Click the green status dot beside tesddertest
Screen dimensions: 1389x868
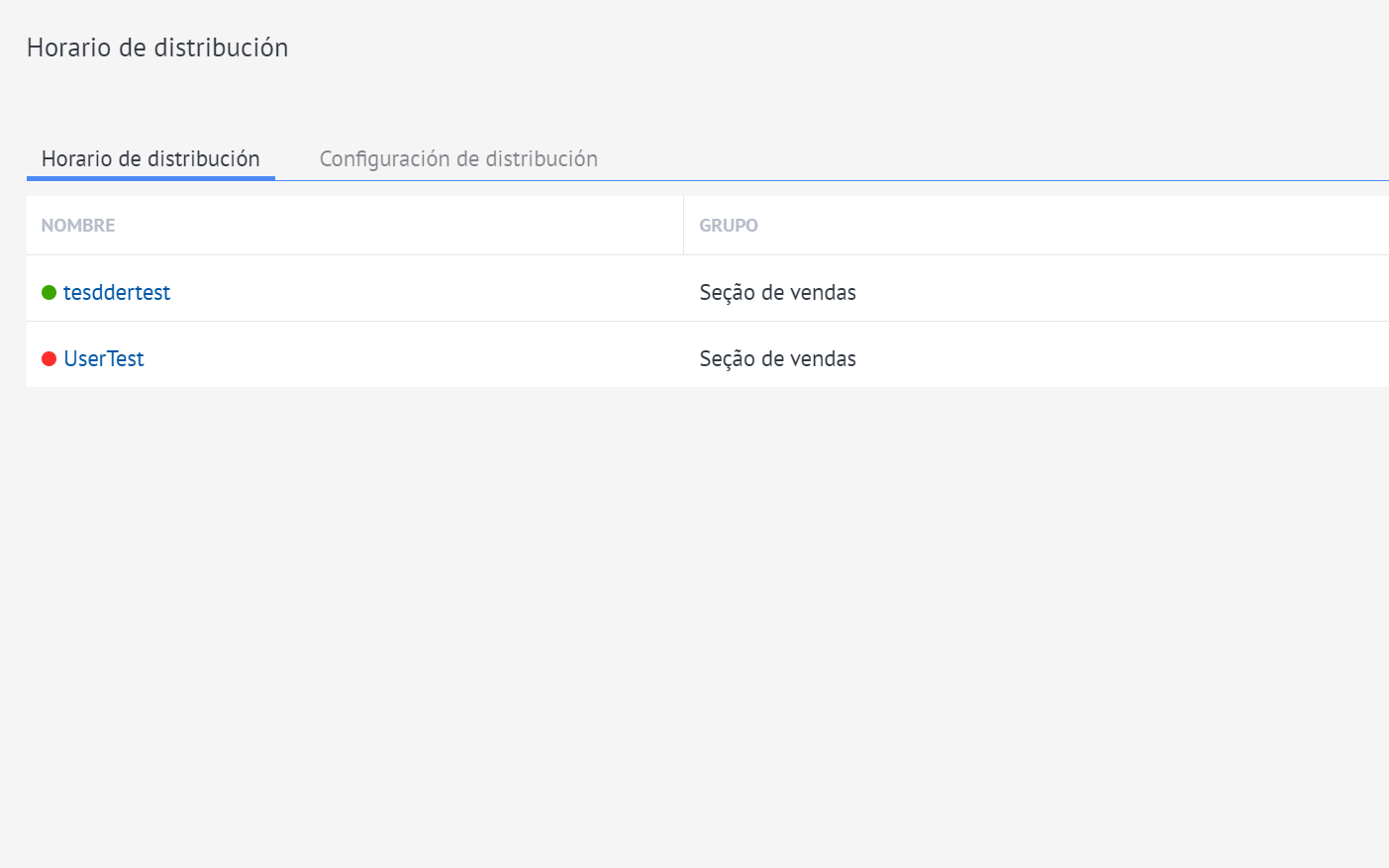[x=49, y=293]
